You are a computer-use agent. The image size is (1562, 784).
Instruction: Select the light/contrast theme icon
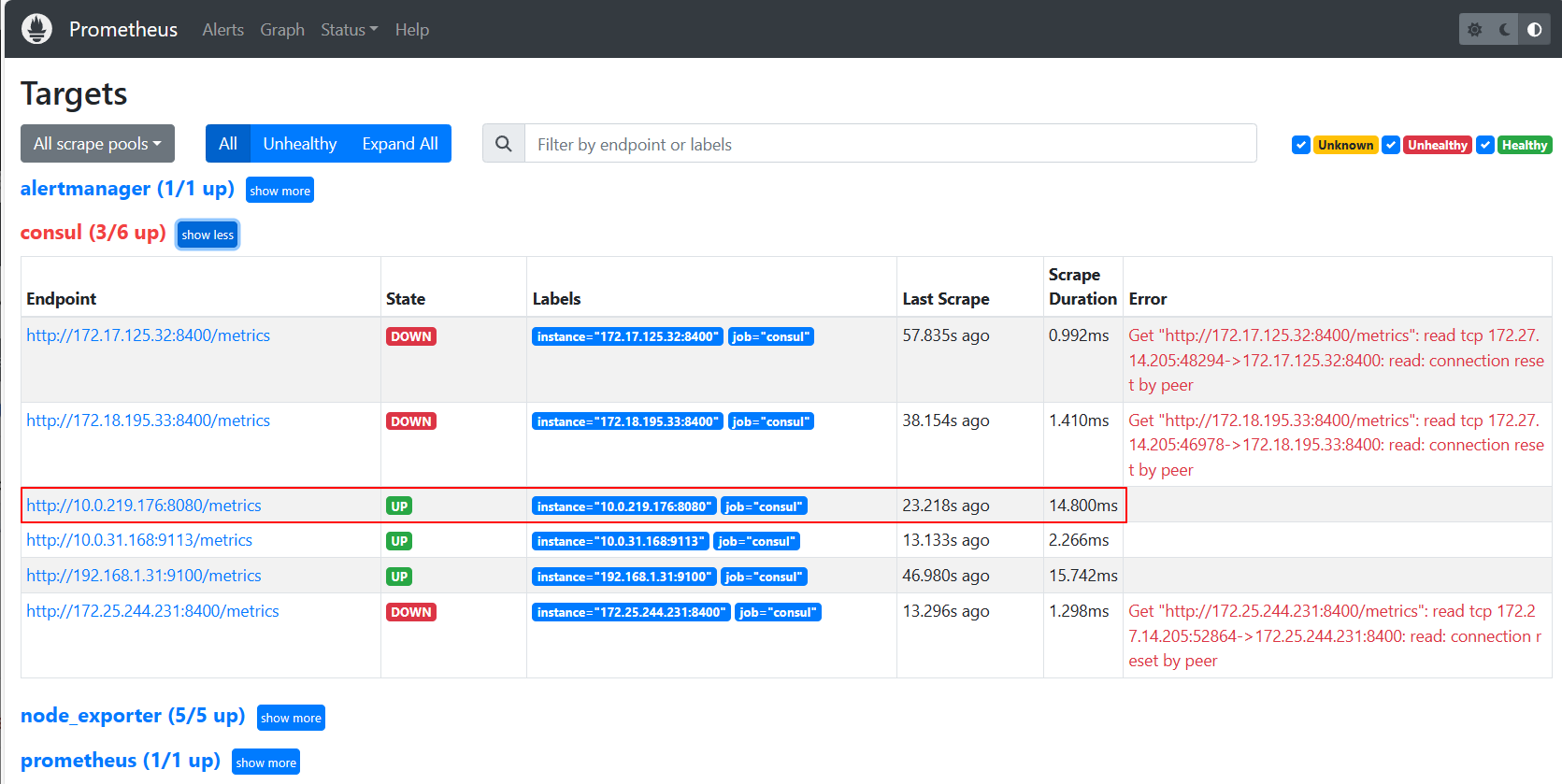pyautogui.click(x=1534, y=29)
